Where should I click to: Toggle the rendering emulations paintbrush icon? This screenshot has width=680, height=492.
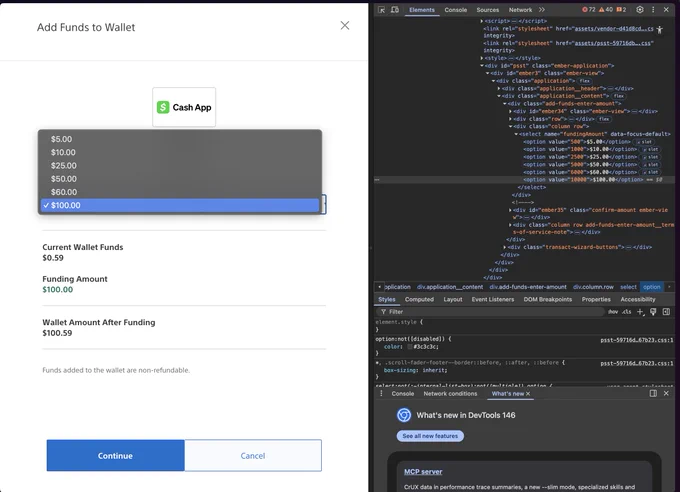653,312
